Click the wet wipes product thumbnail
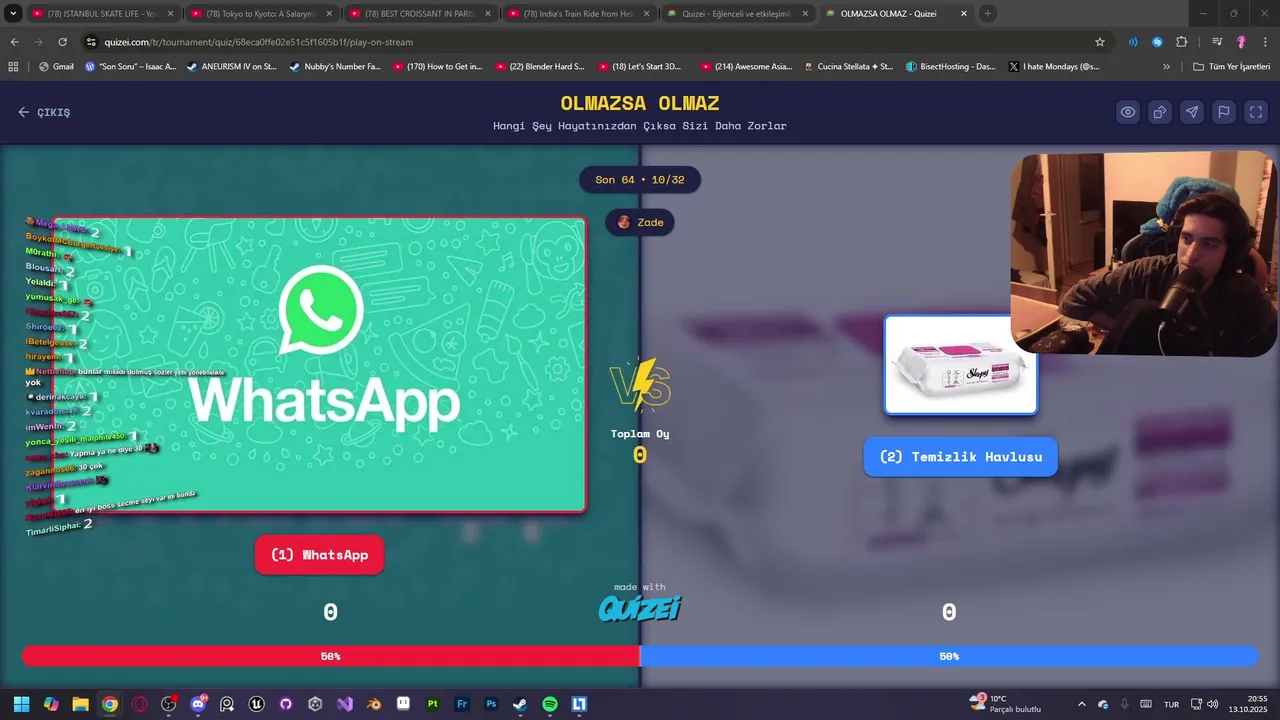Viewport: 1280px width, 720px height. pos(961,365)
